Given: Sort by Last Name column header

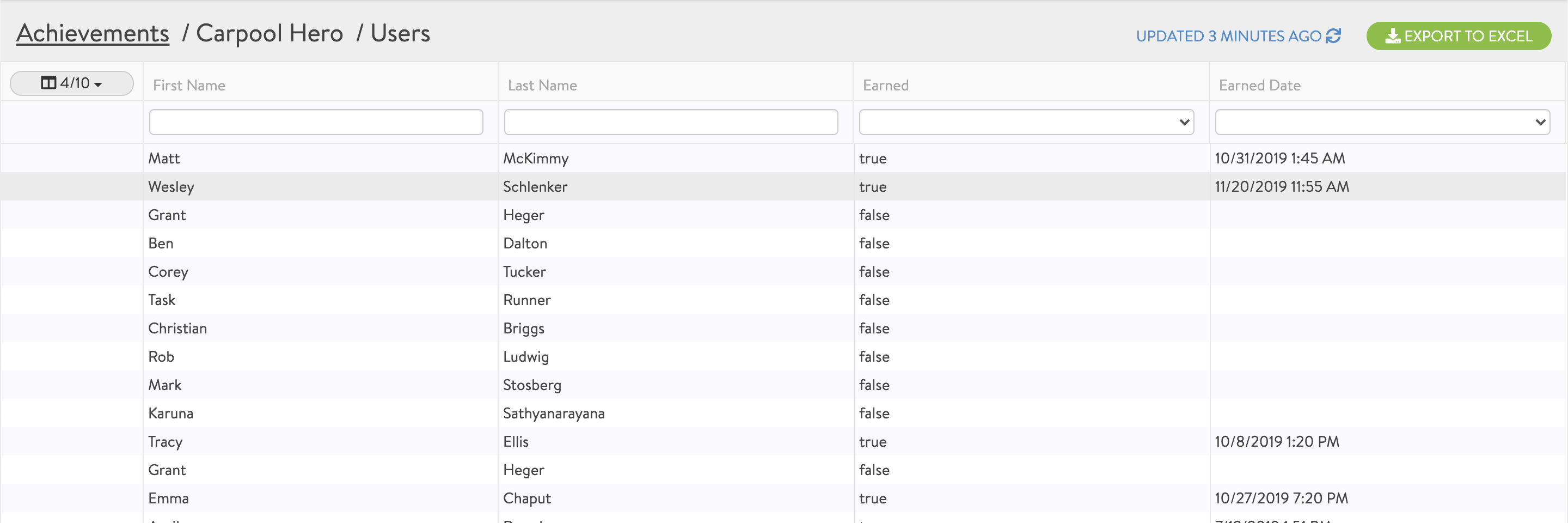Looking at the screenshot, I should (x=542, y=85).
